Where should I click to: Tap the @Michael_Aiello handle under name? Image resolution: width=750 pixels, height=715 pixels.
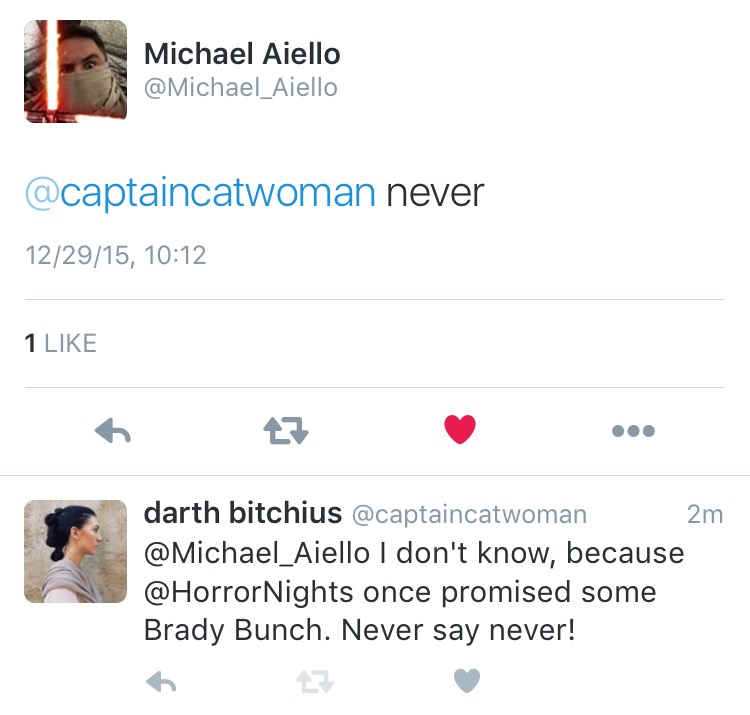click(240, 88)
